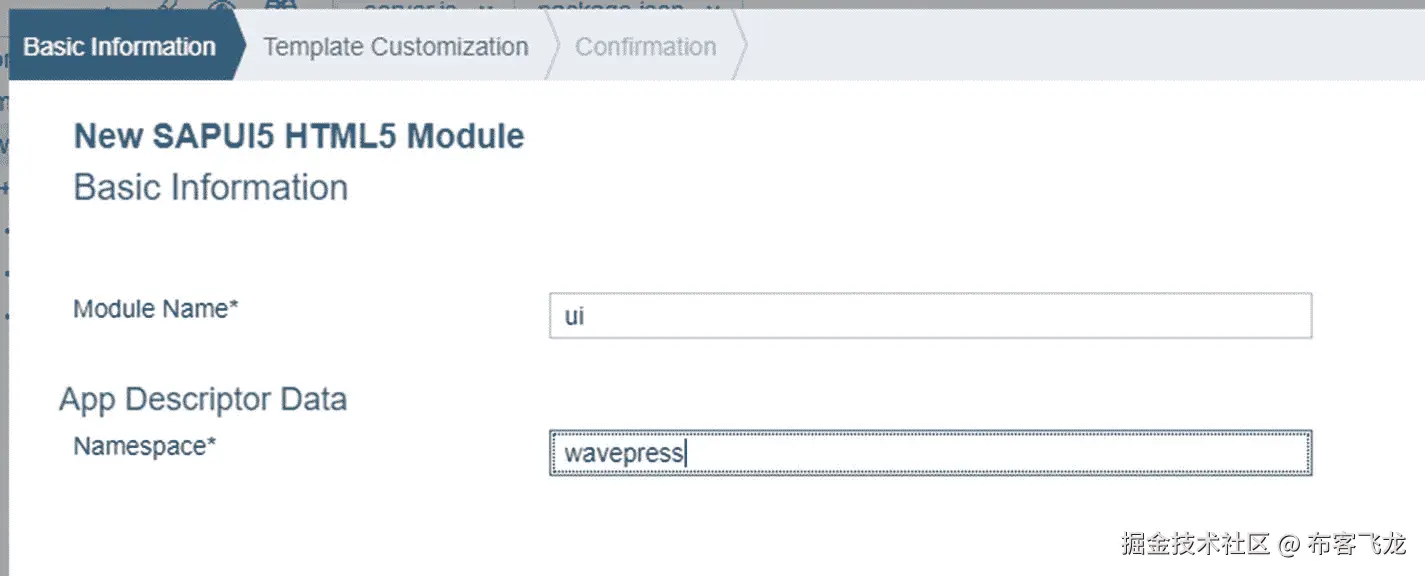Click the New SAPUI5 HTML5 Module title
The width and height of the screenshot is (1425, 576).
click(299, 136)
